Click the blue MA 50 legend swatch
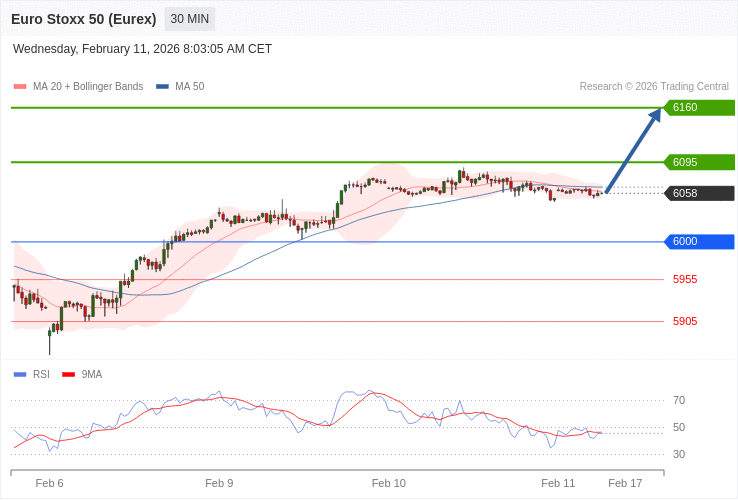The width and height of the screenshot is (738, 500). click(x=162, y=87)
